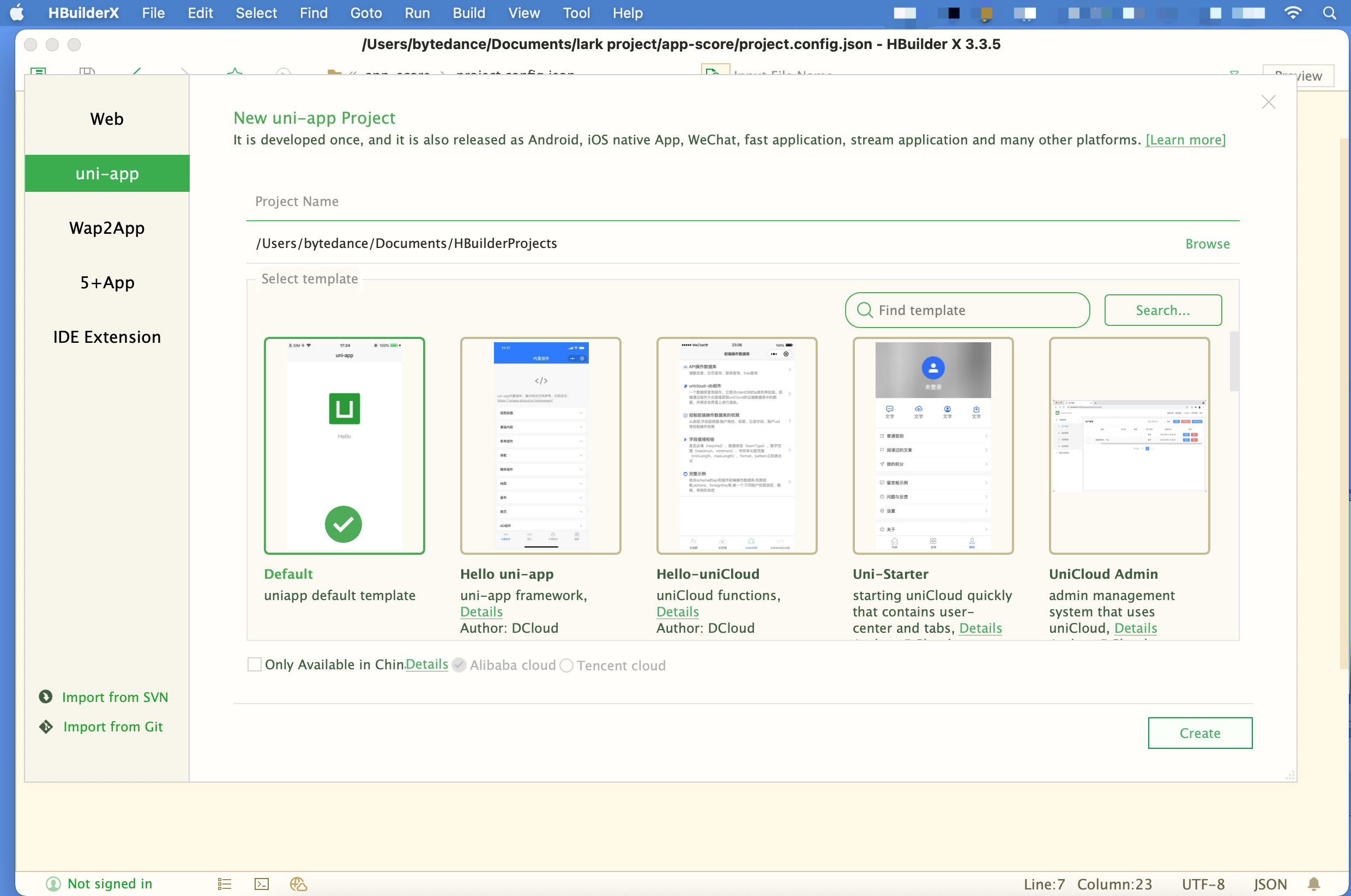Click the outline list icon in the status bar
1351x896 pixels.
224,883
